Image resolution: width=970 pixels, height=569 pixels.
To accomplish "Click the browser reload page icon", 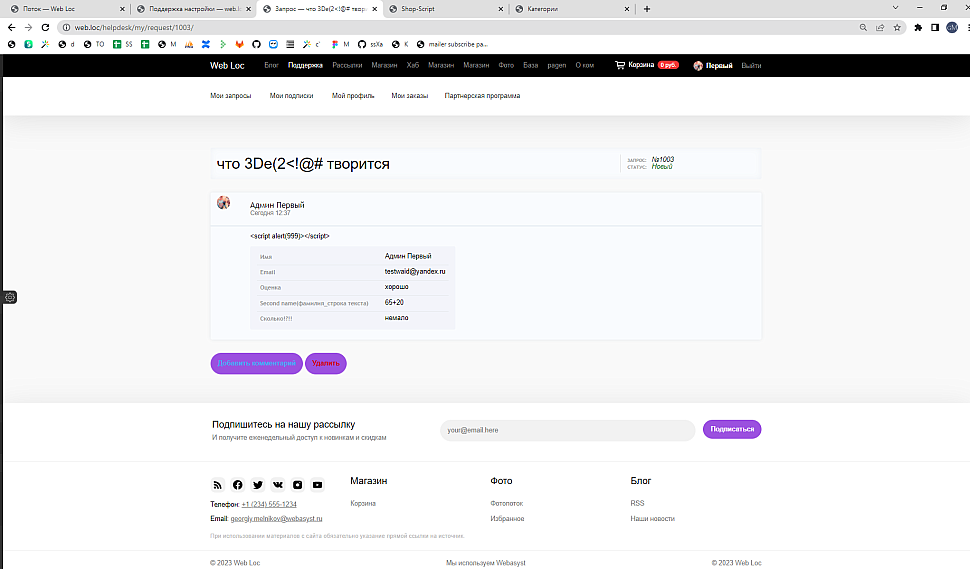I will 45,27.
